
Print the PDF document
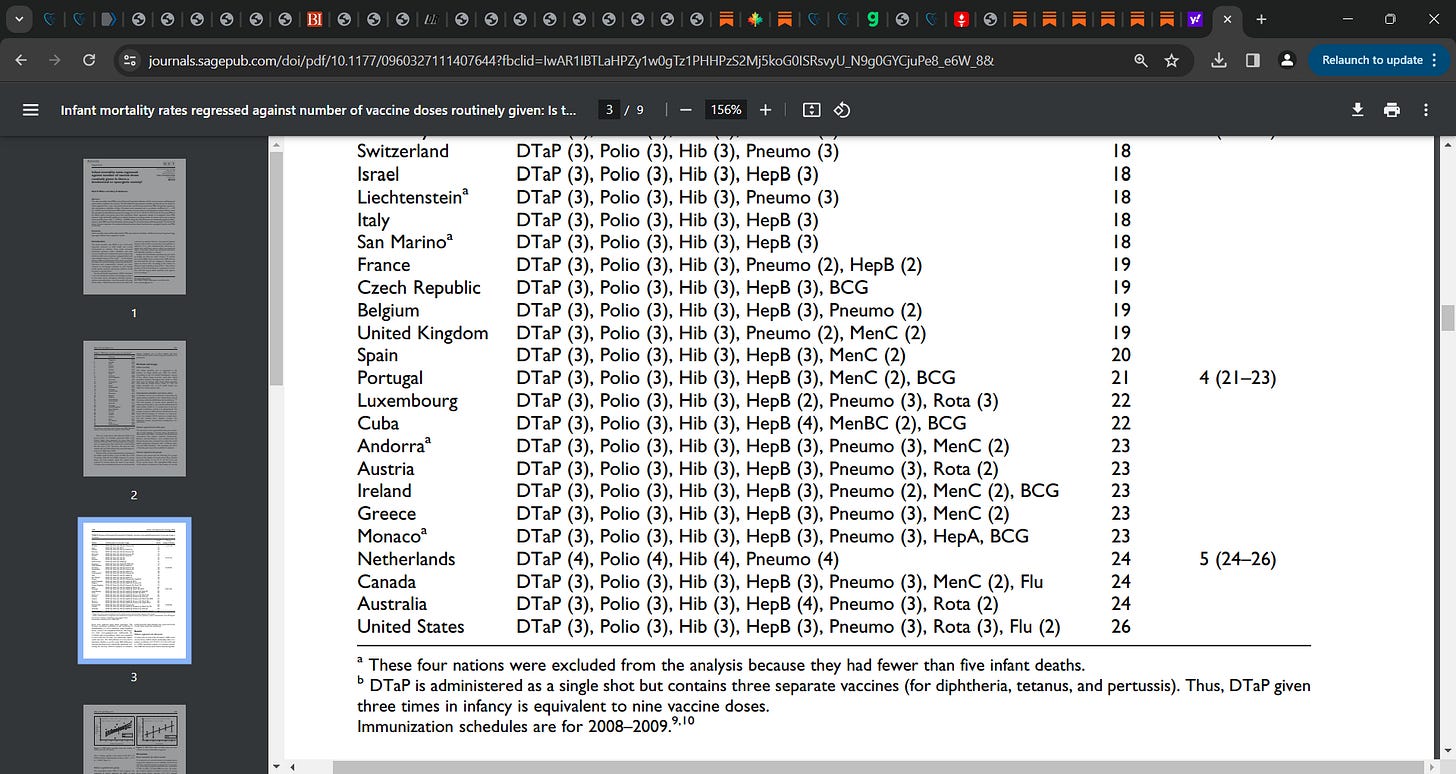[x=1391, y=110]
